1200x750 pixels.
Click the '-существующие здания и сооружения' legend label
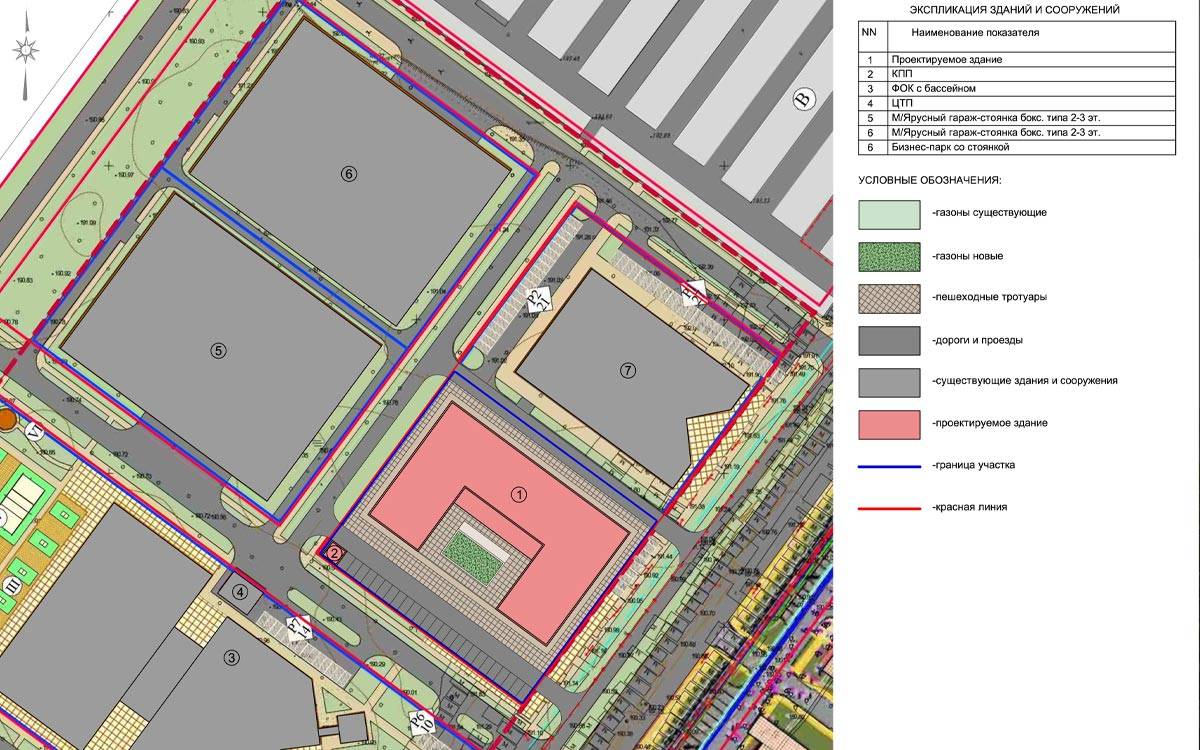pos(1024,381)
